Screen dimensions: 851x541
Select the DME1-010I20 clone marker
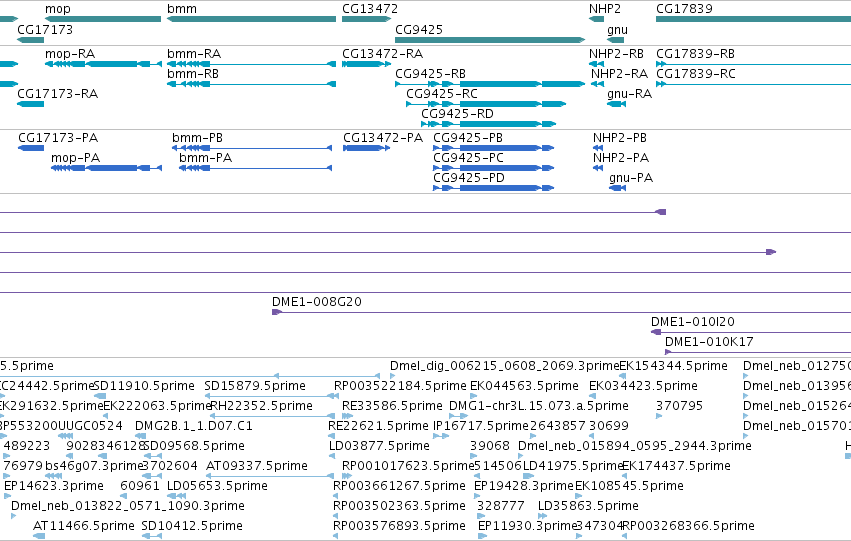pos(656,332)
